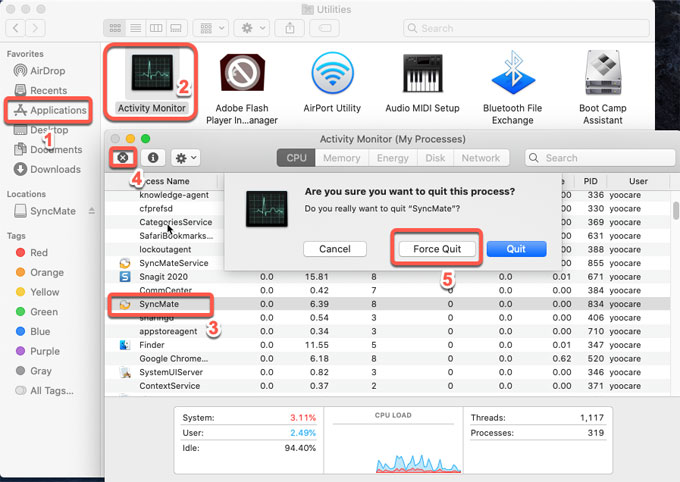The height and width of the screenshot is (482, 680).
Task: Select the Red tag
Action: [32, 252]
